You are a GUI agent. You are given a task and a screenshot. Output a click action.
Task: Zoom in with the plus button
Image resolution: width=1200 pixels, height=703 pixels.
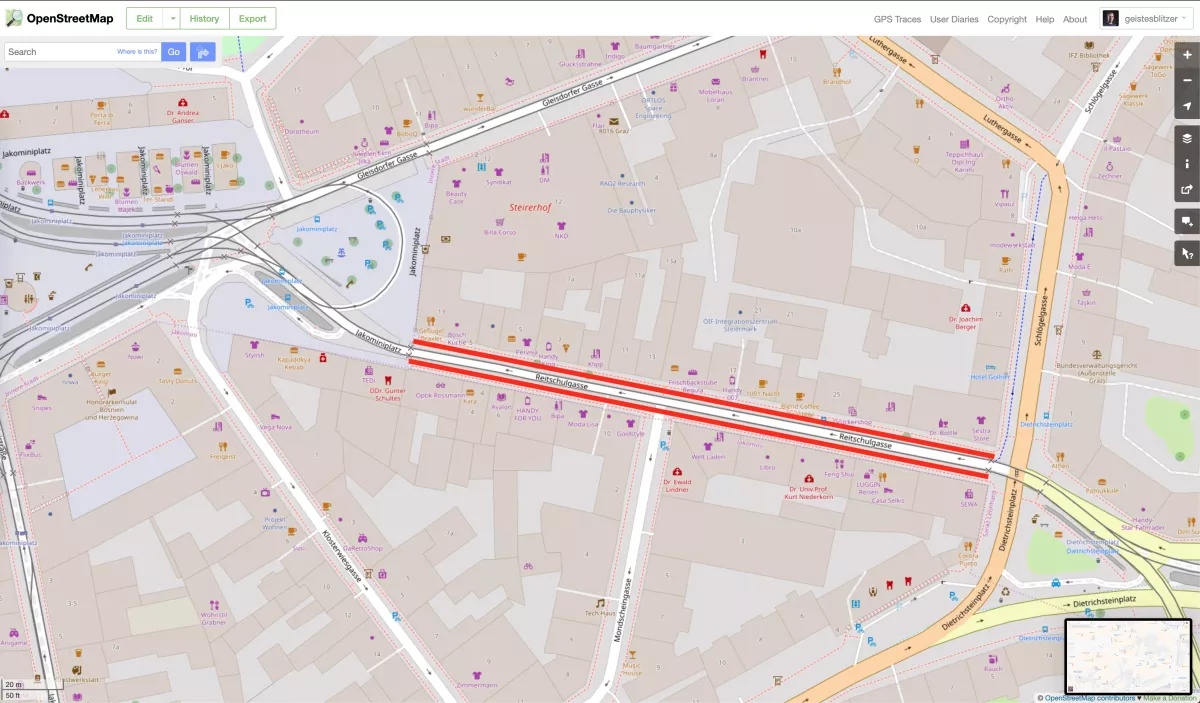(1187, 55)
